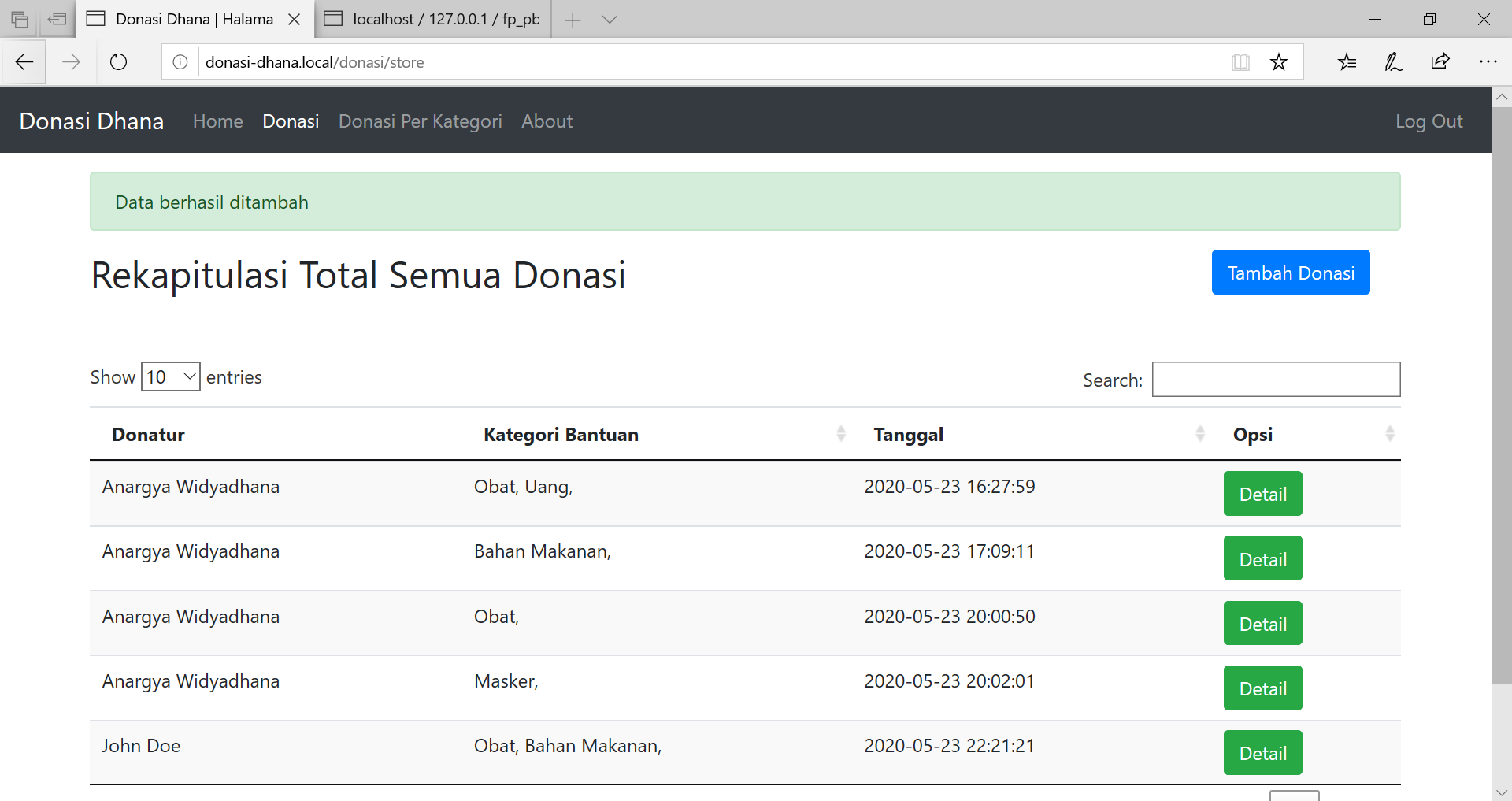Go back using the browser back arrow
This screenshot has height=801, width=1512.
click(24, 62)
